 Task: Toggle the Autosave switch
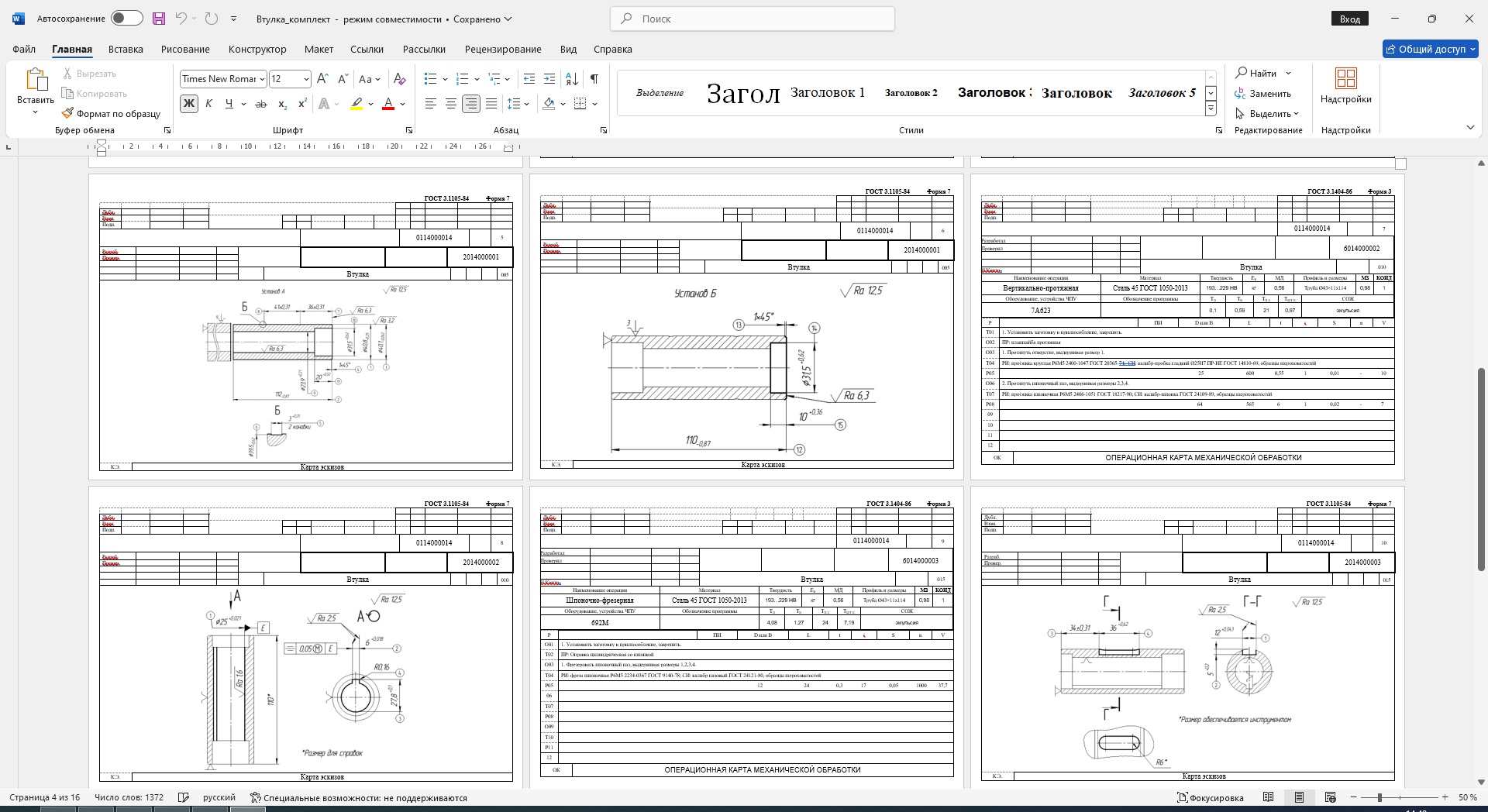126,19
